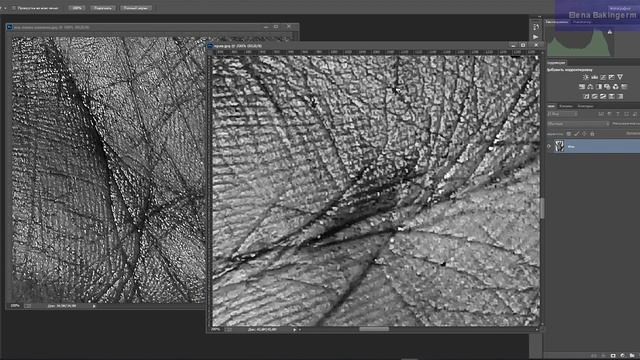Open the back window status bar arrow menu
Screen dimensions: 640x360
(x=94, y=306)
